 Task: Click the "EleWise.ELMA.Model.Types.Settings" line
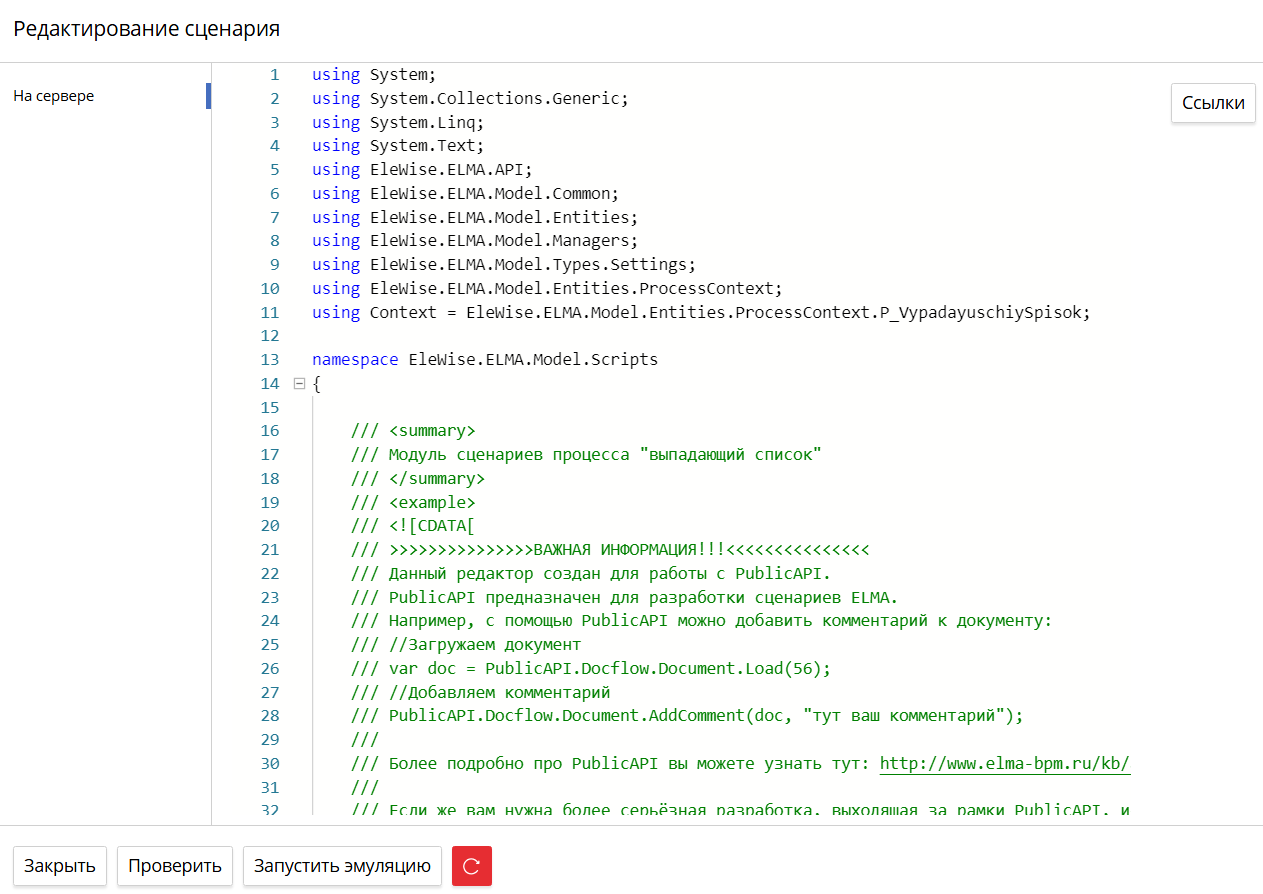point(504,264)
